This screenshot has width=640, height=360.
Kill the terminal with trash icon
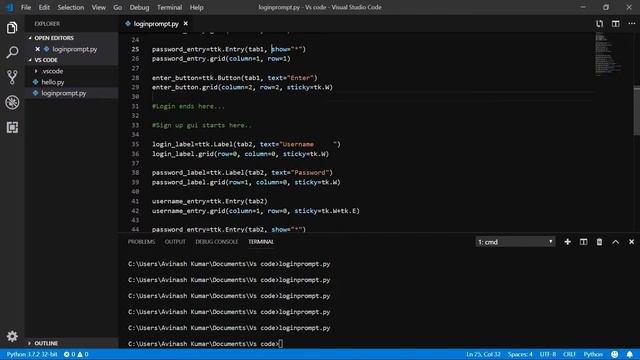[x=599, y=242]
